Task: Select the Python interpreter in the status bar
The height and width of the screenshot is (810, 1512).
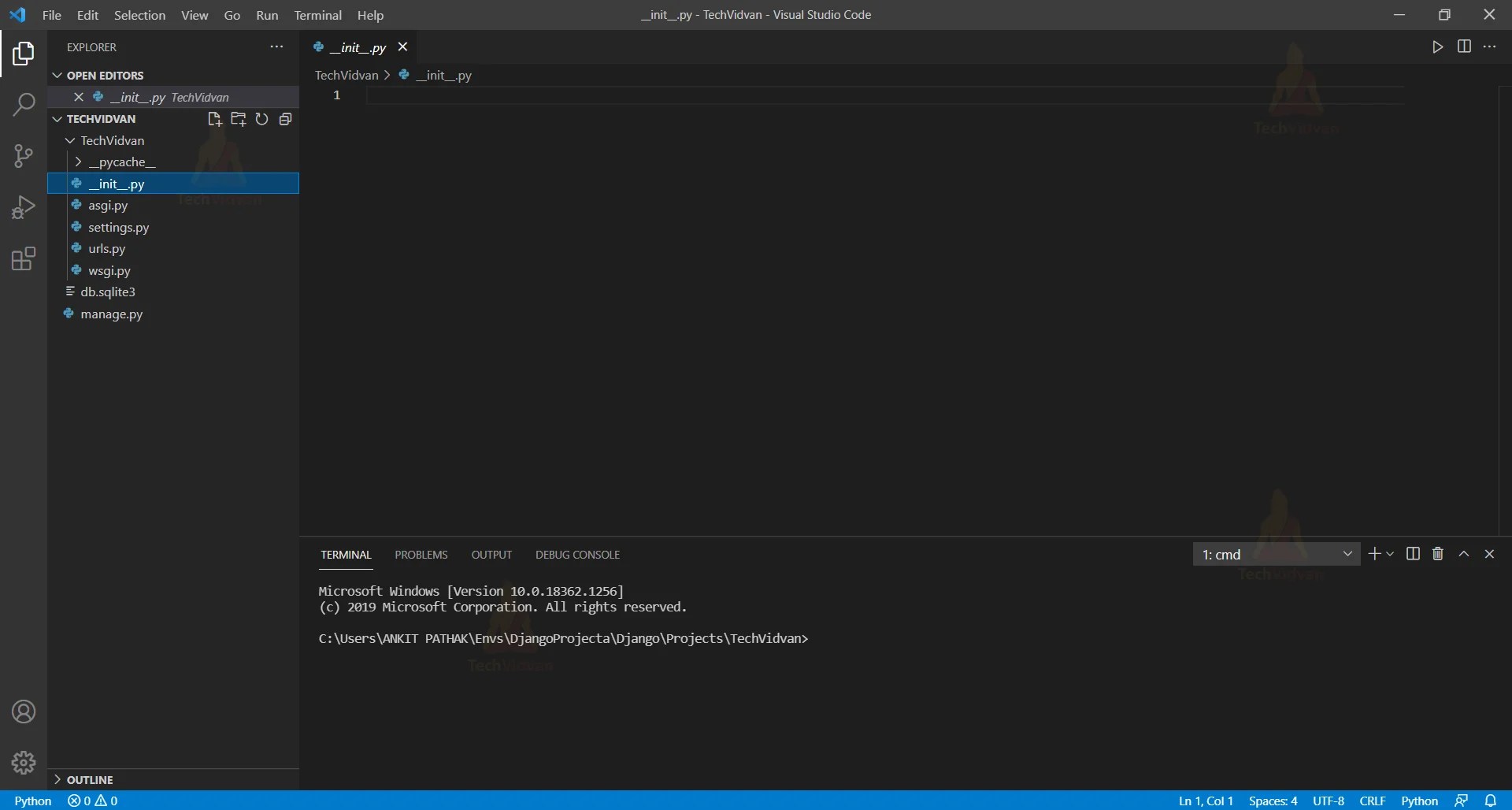Action: (x=31, y=801)
